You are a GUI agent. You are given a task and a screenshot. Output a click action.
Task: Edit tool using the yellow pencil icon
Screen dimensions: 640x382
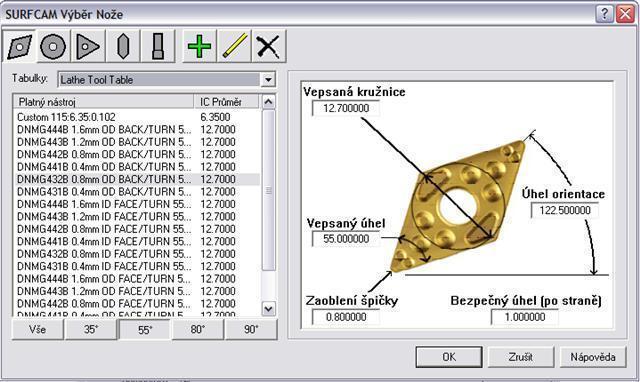click(x=234, y=46)
